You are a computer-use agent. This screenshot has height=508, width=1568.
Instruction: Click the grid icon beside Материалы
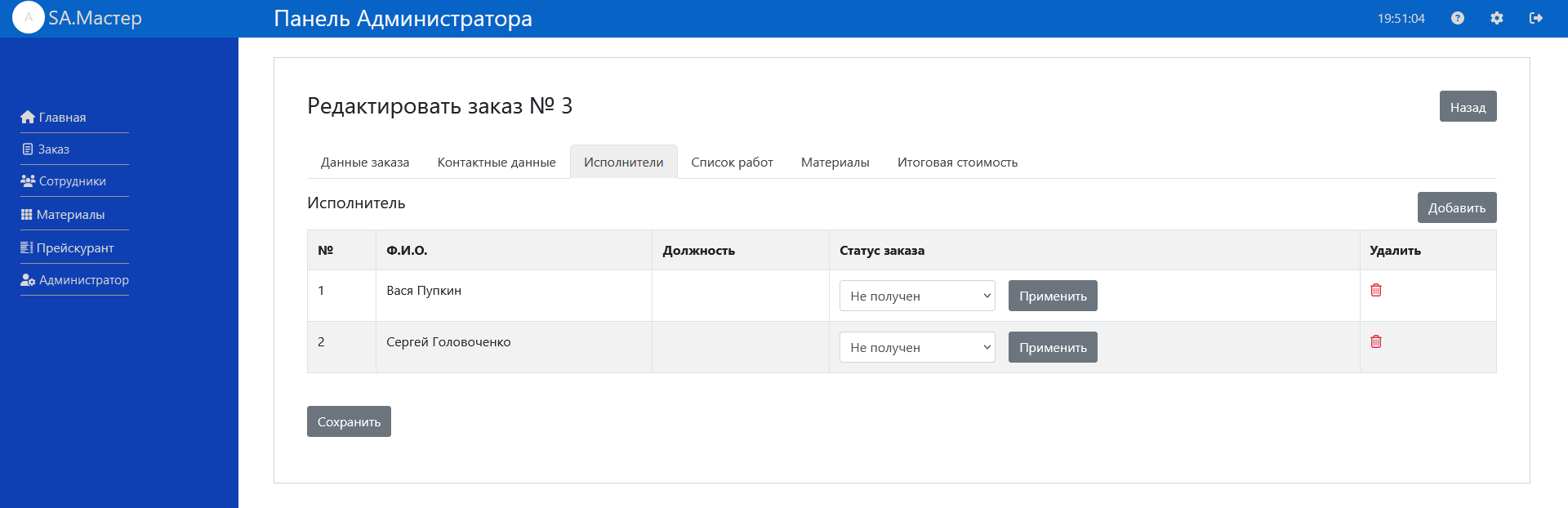(x=27, y=214)
